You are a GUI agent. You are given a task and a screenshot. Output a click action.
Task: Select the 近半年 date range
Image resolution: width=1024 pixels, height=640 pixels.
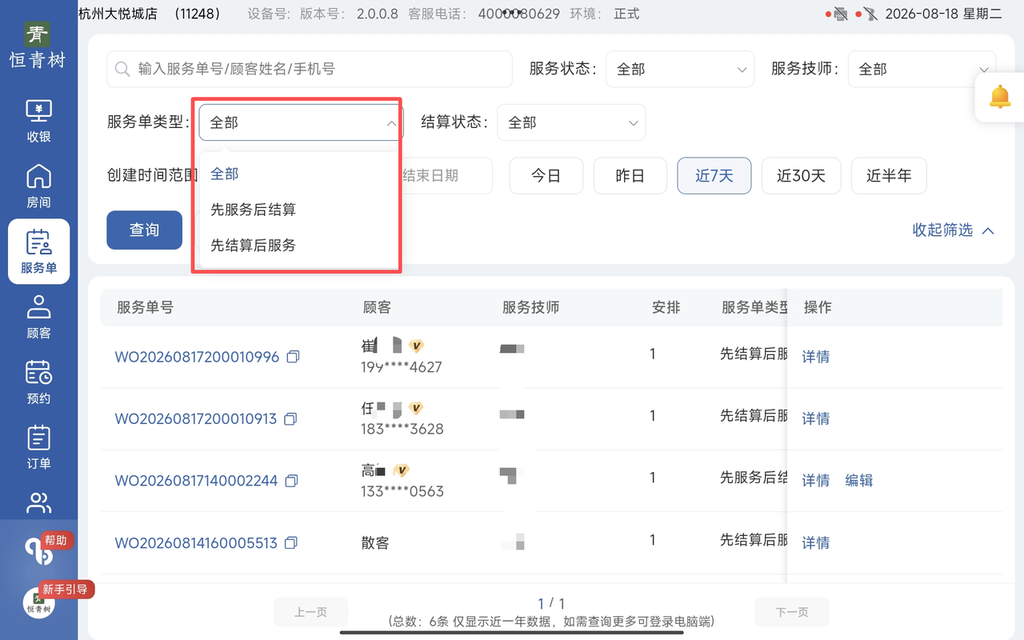[889, 176]
